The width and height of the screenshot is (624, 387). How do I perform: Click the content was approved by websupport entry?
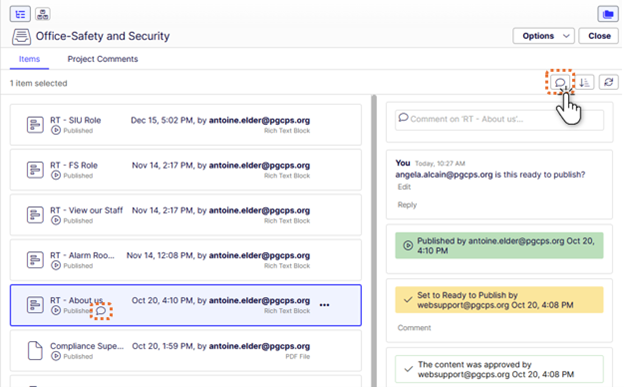pyautogui.click(x=499, y=369)
